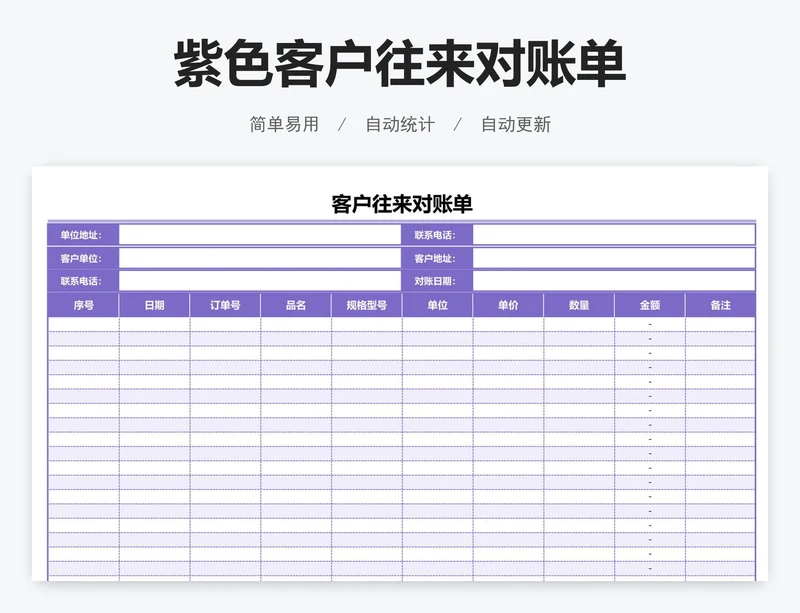Click the 单位地址 input field
Screen dimensions: 800x613
point(260,235)
